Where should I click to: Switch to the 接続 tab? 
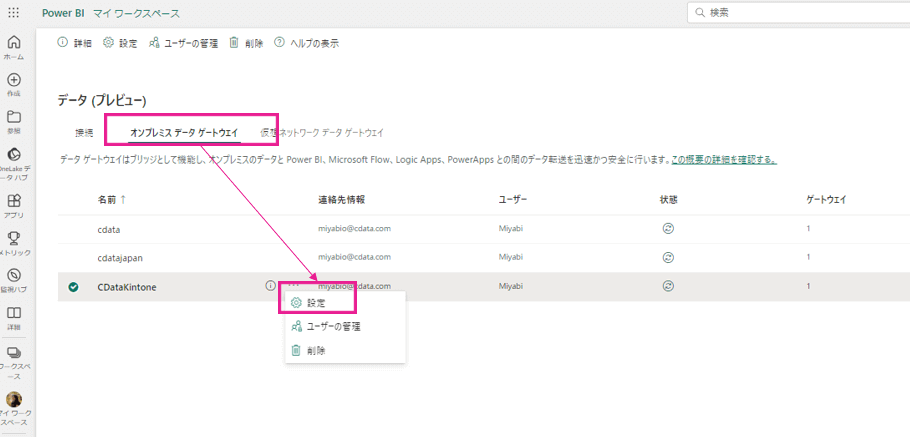(84, 133)
